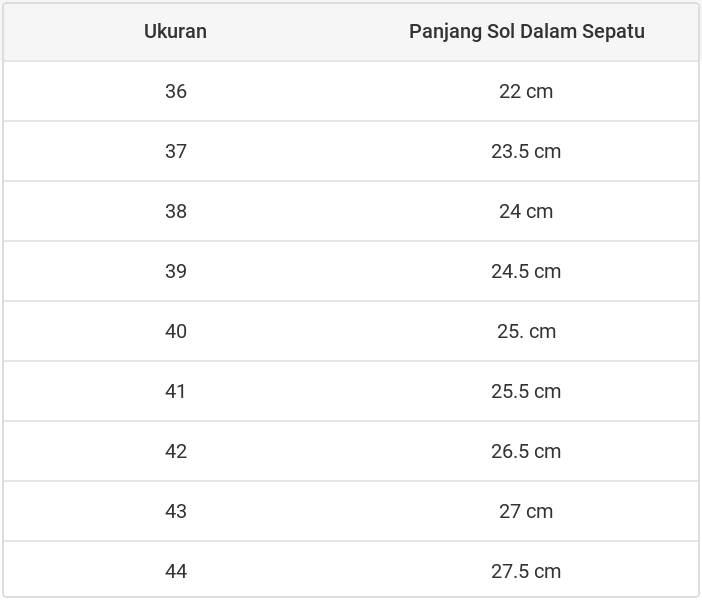The image size is (702, 600).
Task: Select the size 39 cell
Action: pyautogui.click(x=176, y=271)
